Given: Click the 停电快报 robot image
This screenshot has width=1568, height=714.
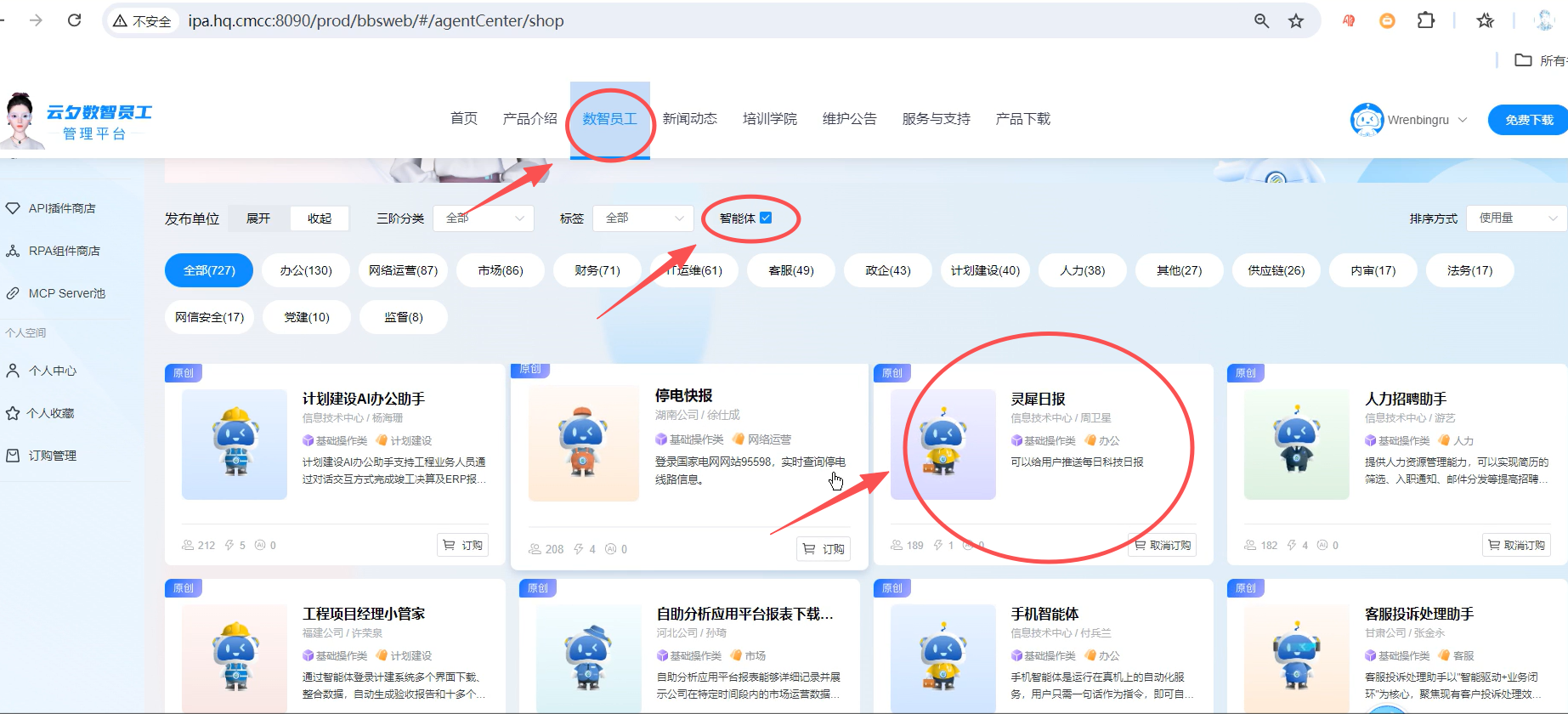Looking at the screenshot, I should point(583,443).
